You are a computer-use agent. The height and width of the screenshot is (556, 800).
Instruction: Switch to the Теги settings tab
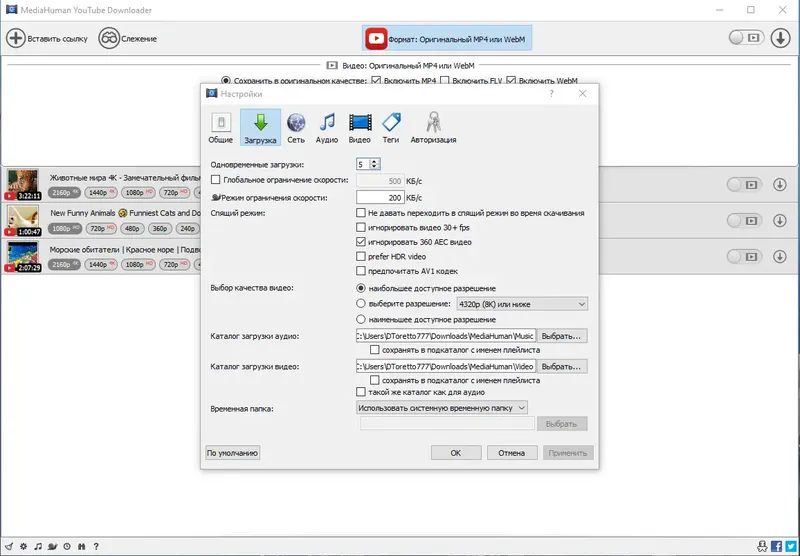point(391,128)
